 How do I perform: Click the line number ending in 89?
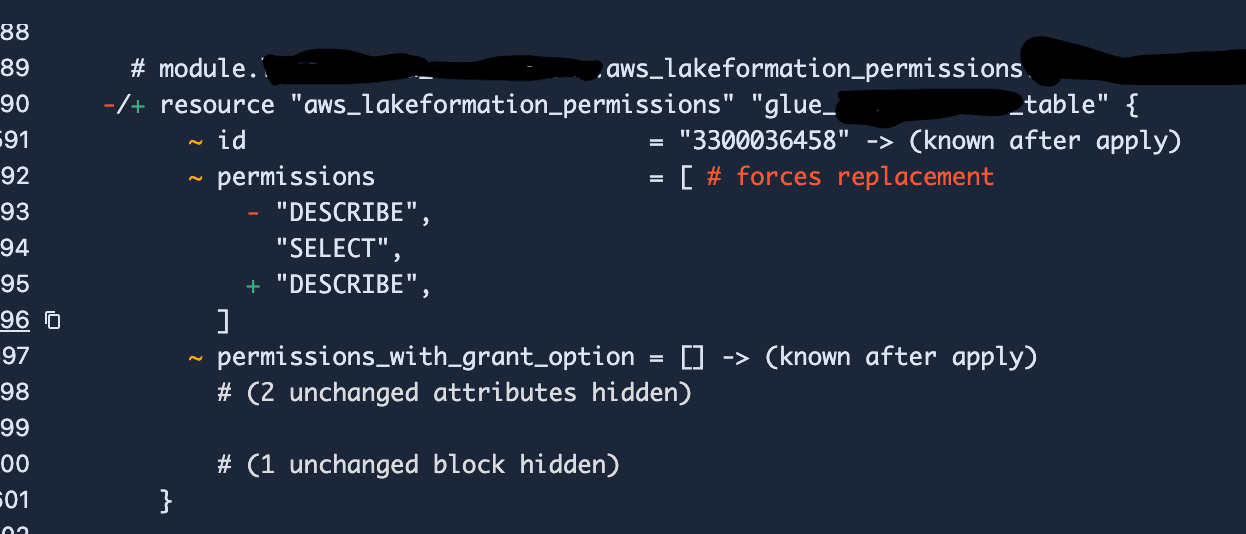pos(15,68)
